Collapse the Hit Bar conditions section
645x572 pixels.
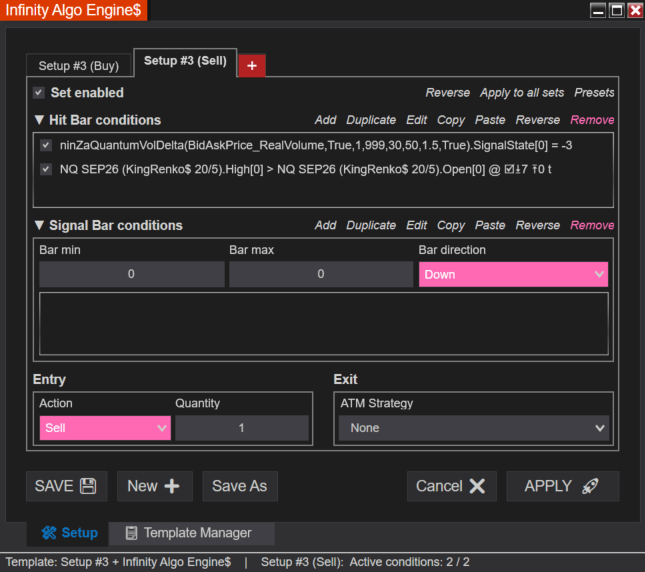[x=39, y=120]
